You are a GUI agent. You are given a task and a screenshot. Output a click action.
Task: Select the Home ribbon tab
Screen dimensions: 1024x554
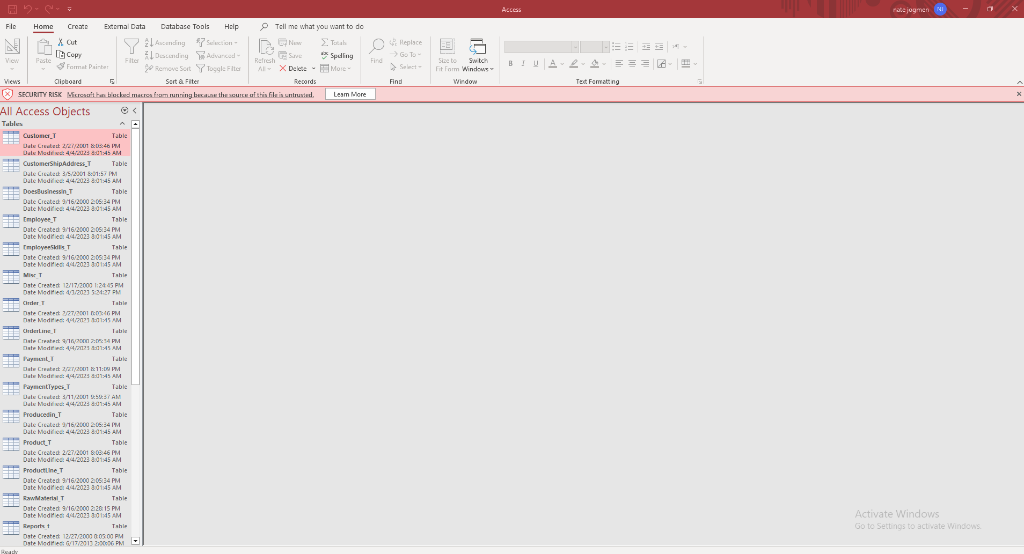click(43, 27)
